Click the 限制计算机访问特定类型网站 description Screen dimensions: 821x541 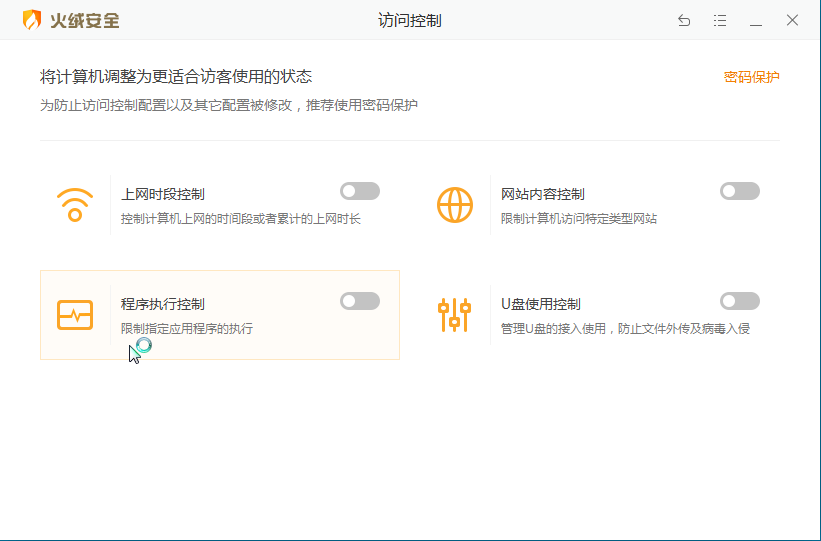point(579,218)
